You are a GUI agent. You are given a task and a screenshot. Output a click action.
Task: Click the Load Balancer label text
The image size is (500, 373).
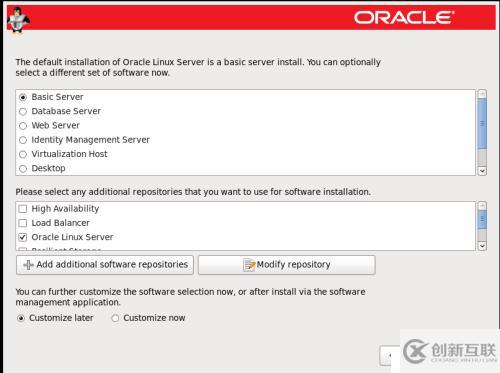click(x=60, y=223)
